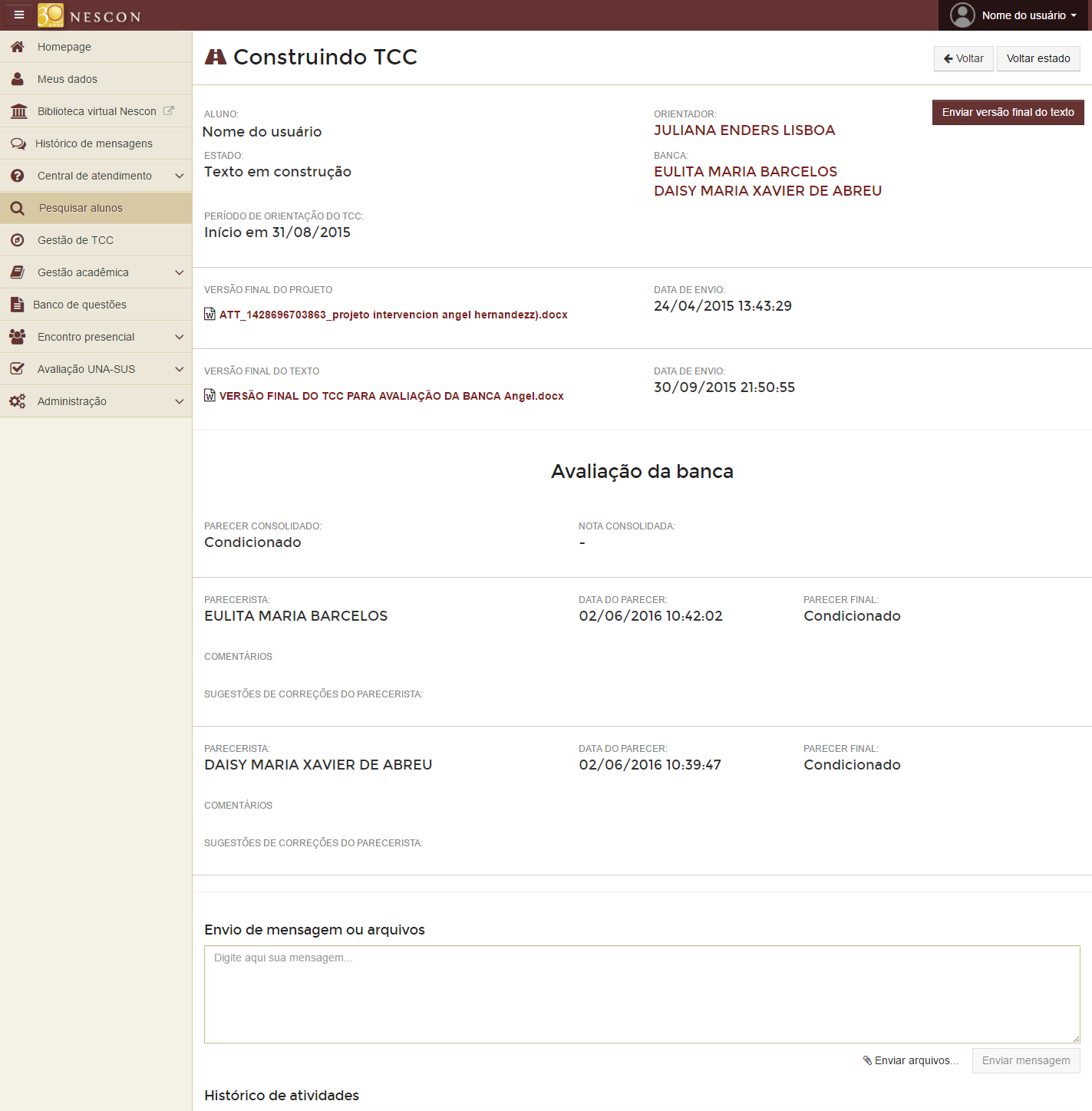Screen dimensions: 1092x1111
Task: Focus the Digite aqui sua mensagem textarea
Action: pyautogui.click(x=642, y=994)
